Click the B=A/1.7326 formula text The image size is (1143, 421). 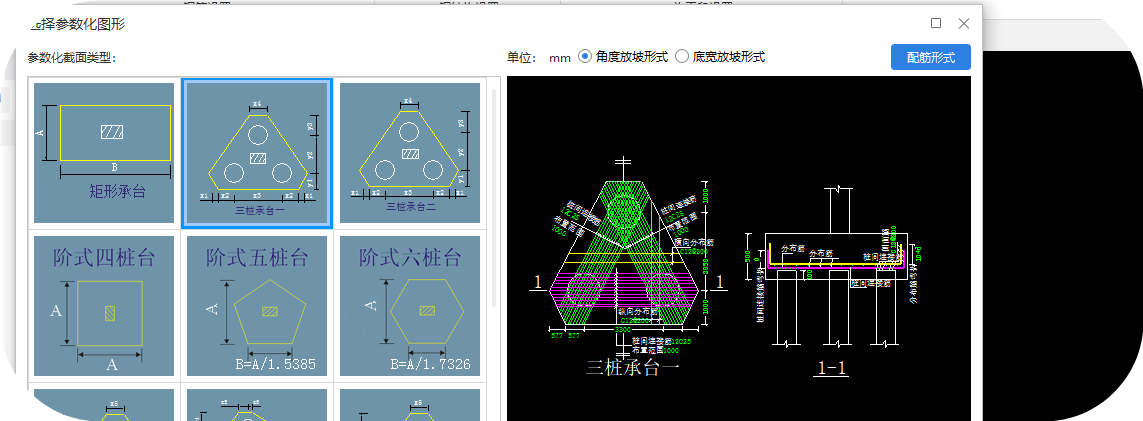pos(430,363)
